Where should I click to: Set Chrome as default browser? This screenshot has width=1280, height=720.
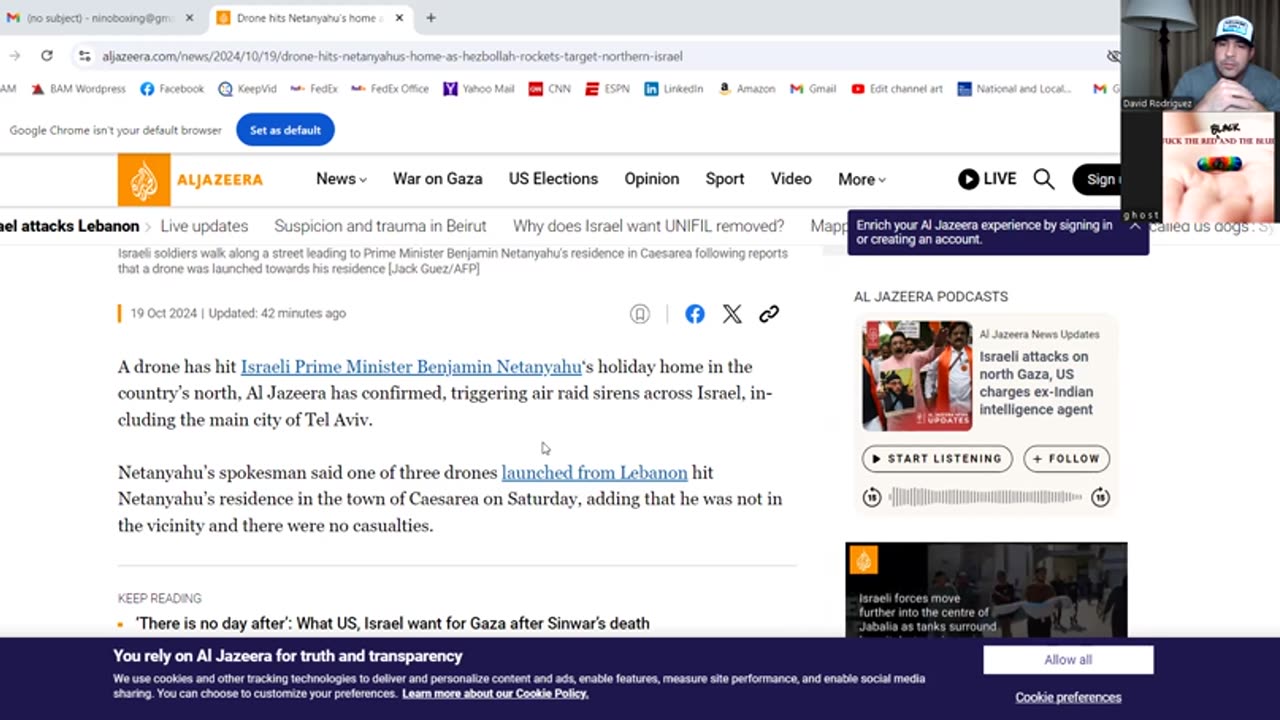pyautogui.click(x=285, y=130)
